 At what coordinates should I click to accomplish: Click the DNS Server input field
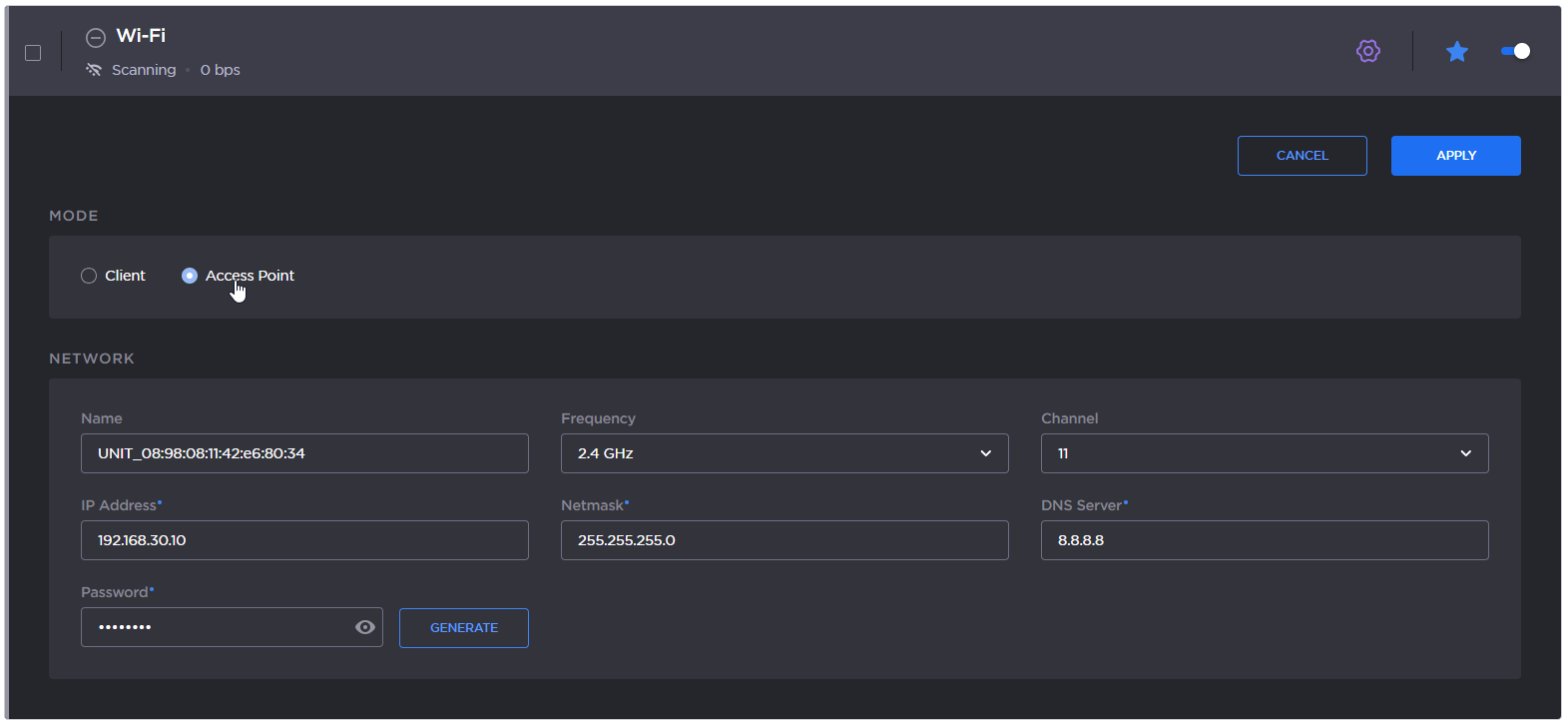coord(1264,540)
